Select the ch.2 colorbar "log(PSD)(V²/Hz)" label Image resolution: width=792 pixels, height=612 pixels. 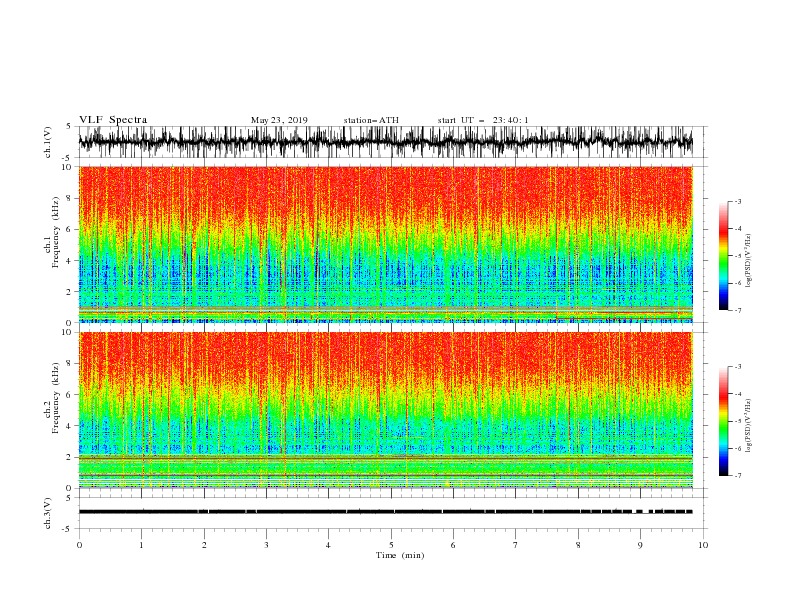(x=749, y=425)
